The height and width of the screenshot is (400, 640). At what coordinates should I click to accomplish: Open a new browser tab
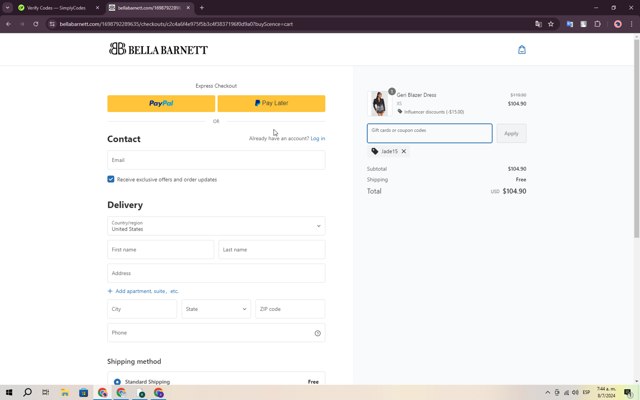tap(202, 8)
